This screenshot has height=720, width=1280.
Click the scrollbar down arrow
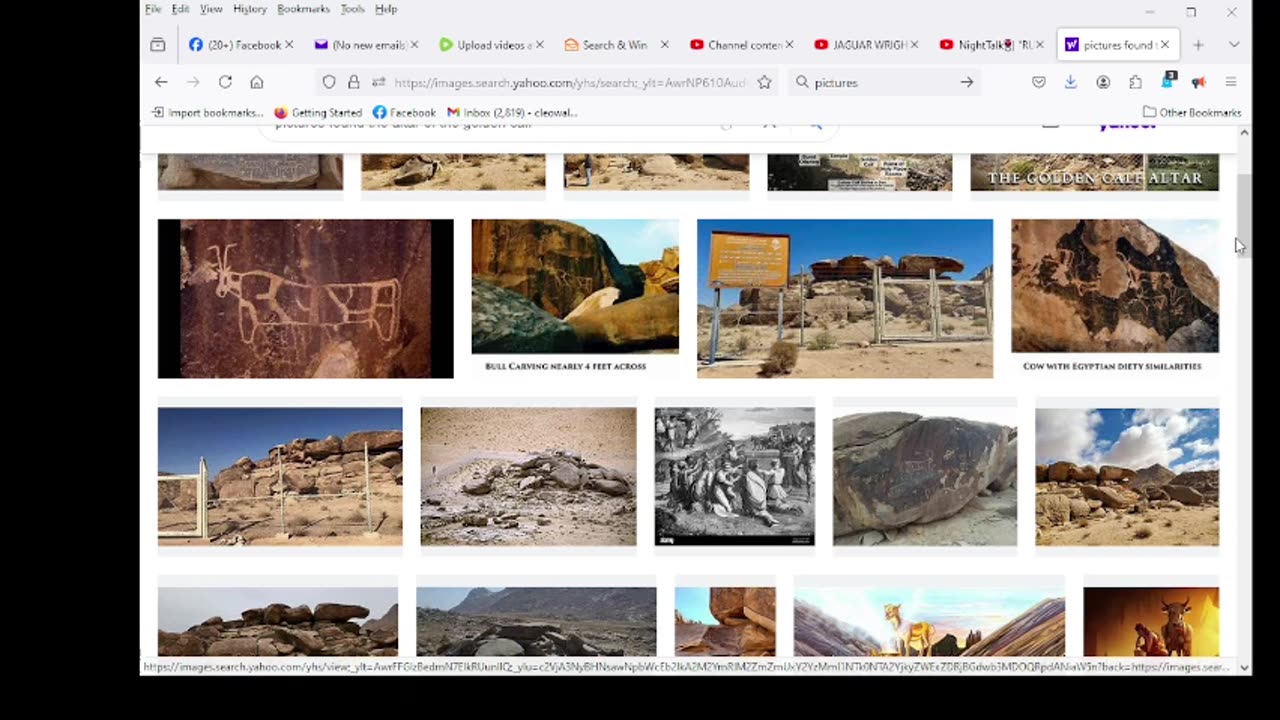click(x=1244, y=667)
